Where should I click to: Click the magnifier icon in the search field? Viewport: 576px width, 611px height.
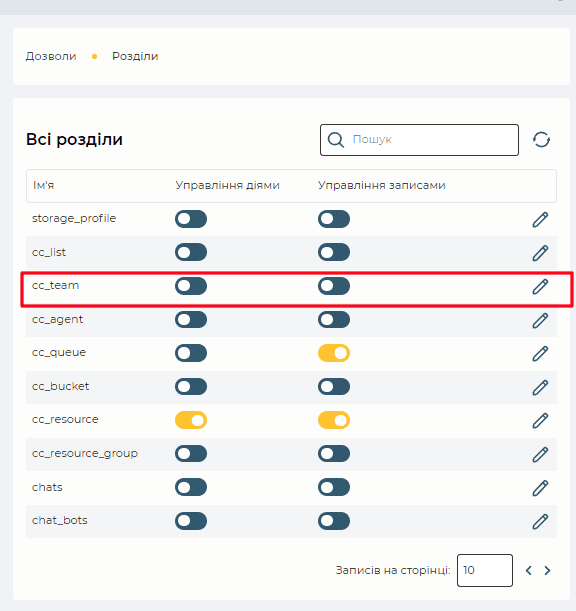click(x=336, y=140)
